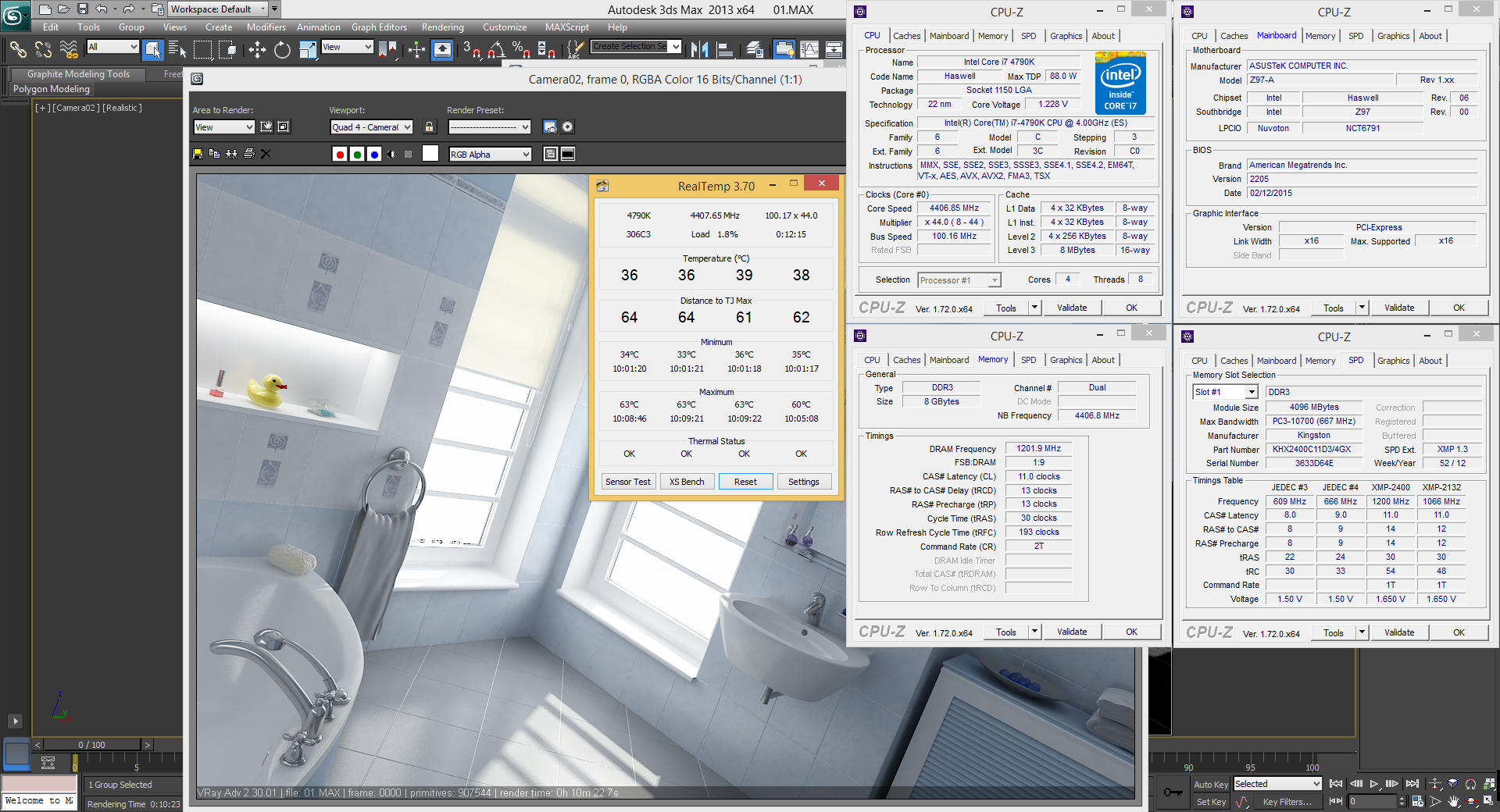Open the Modifiers menu
Viewport: 1500px width, 812px height.
pyautogui.click(x=266, y=27)
